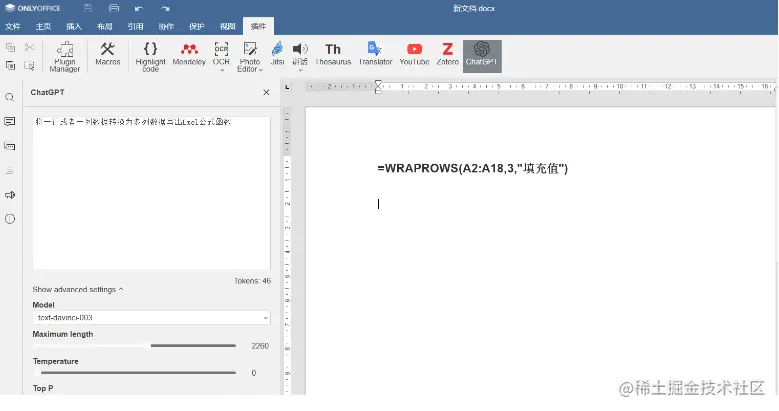Click the Cut scissors icon
779x411 pixels.
point(29,47)
